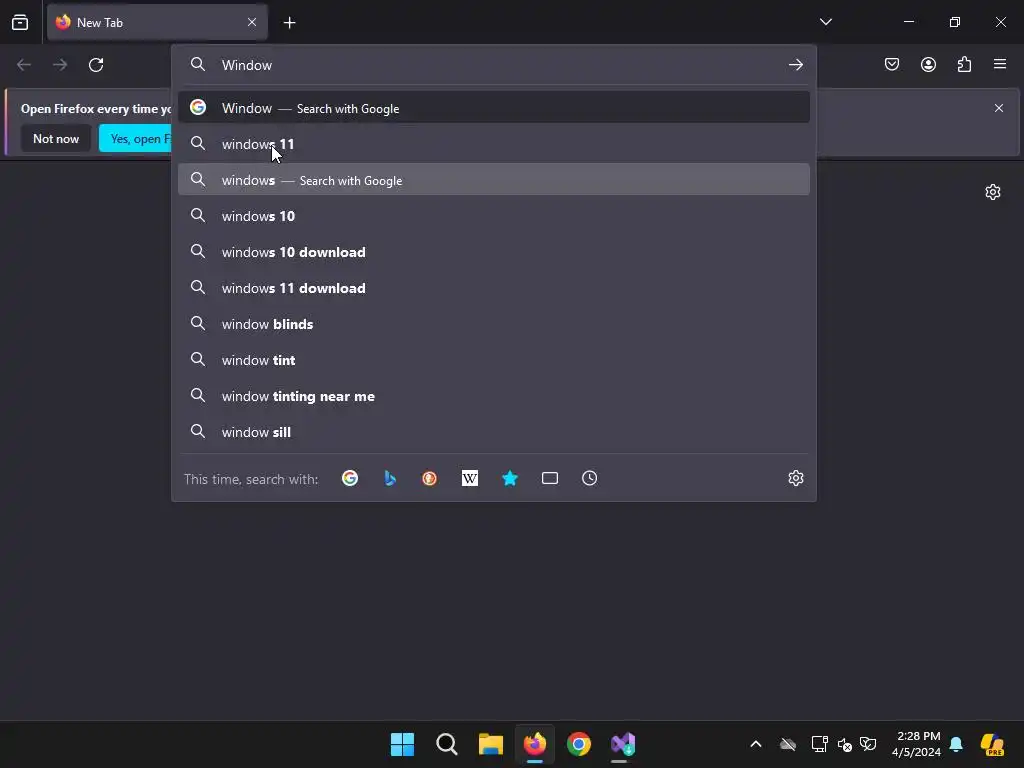The image size is (1024, 768).
Task: Pick the window sill suggestion
Action: click(x=494, y=432)
